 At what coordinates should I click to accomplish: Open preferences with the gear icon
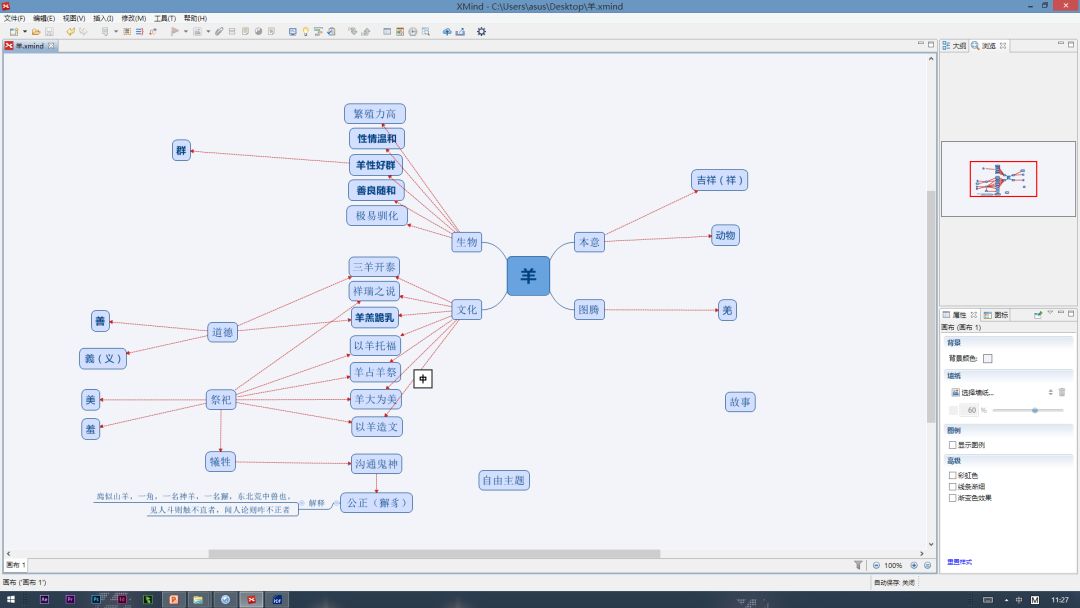[481, 32]
